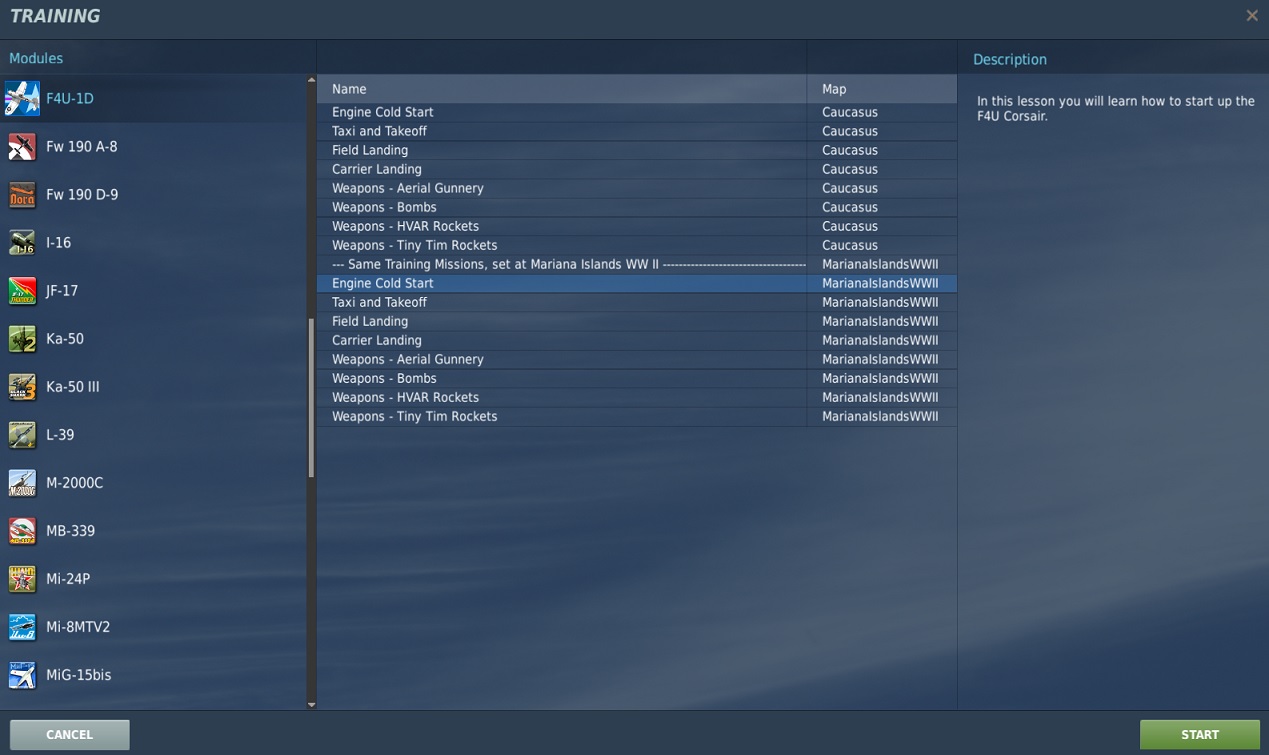Viewport: 1269px width, 755px height.
Task: Select the Fw 190 A-8 module icon
Action: tap(22, 147)
